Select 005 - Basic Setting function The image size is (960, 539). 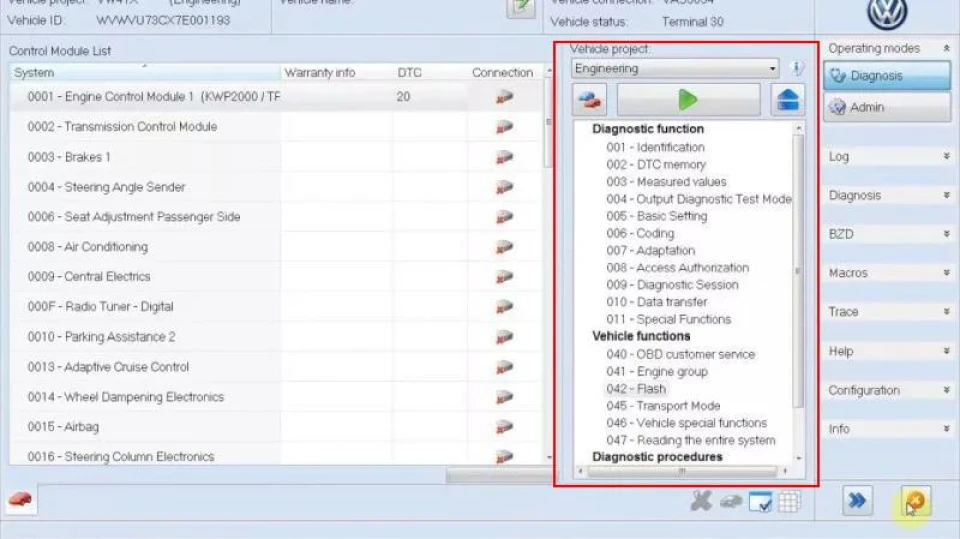[656, 216]
